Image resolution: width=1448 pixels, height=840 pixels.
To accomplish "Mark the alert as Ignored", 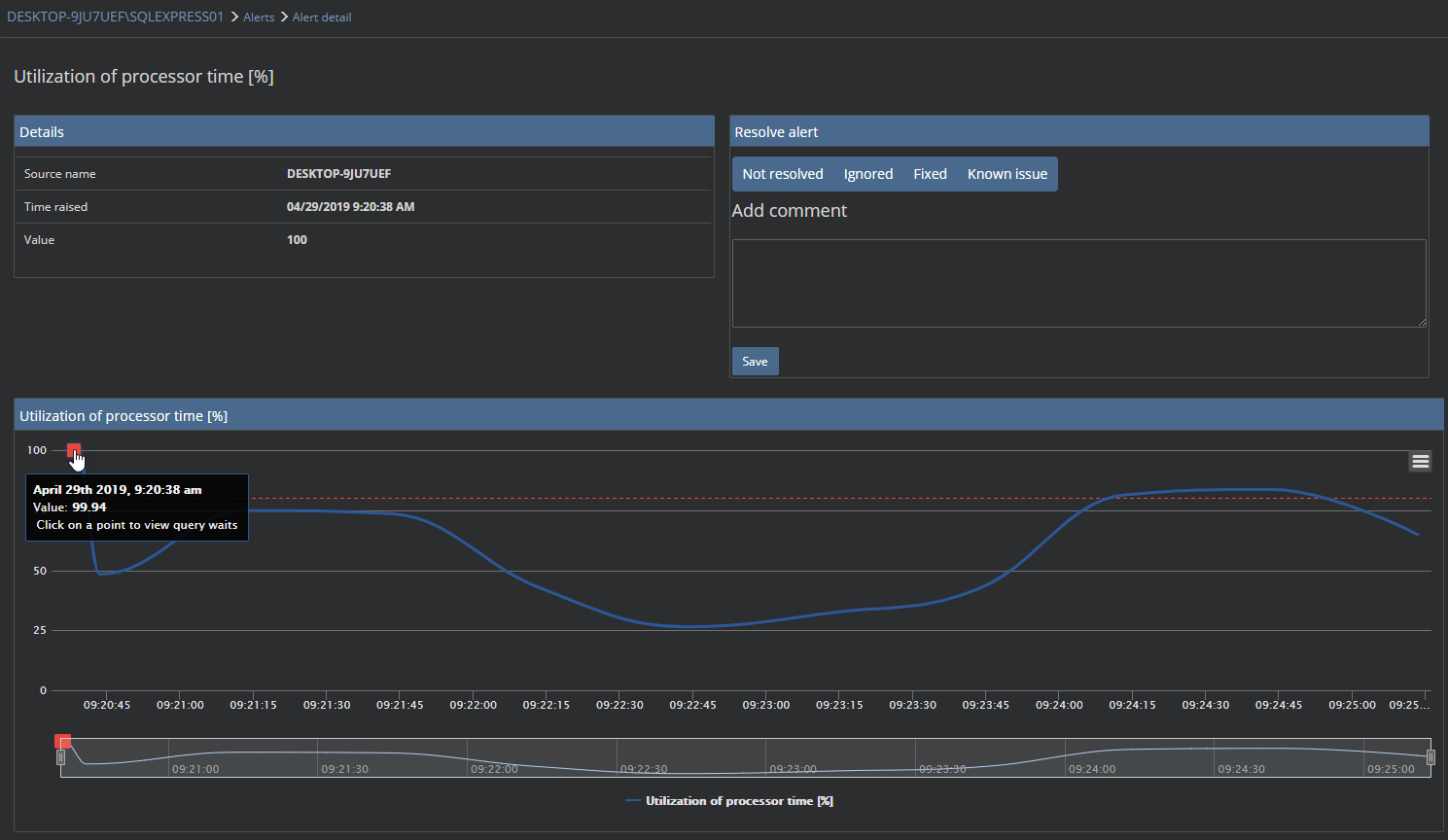I will pyautogui.click(x=867, y=173).
